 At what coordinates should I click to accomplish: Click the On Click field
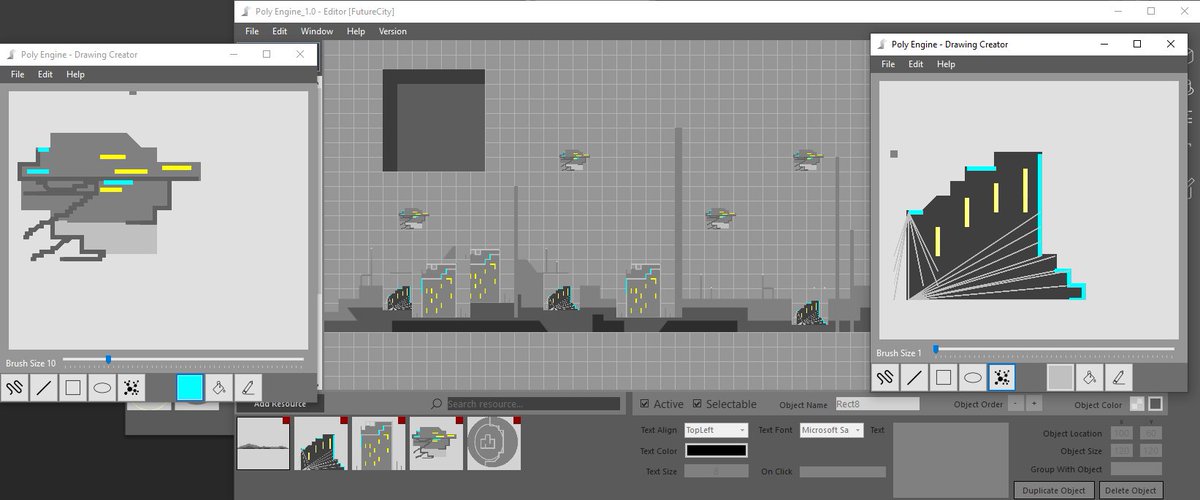pyautogui.click(x=842, y=472)
